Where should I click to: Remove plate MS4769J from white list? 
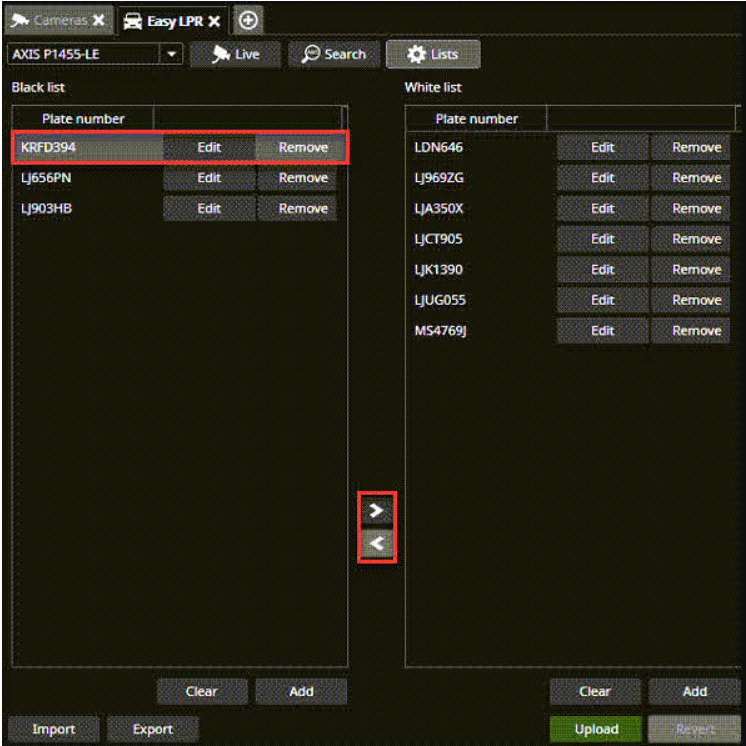coord(696,331)
